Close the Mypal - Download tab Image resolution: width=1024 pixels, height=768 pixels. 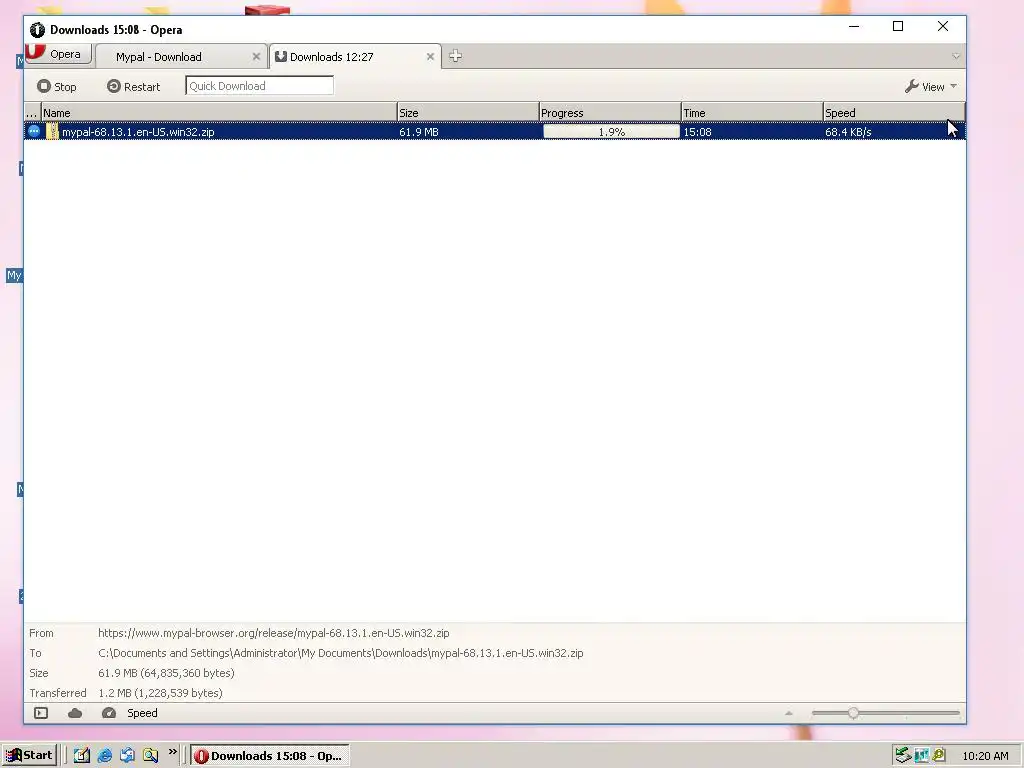(x=256, y=57)
